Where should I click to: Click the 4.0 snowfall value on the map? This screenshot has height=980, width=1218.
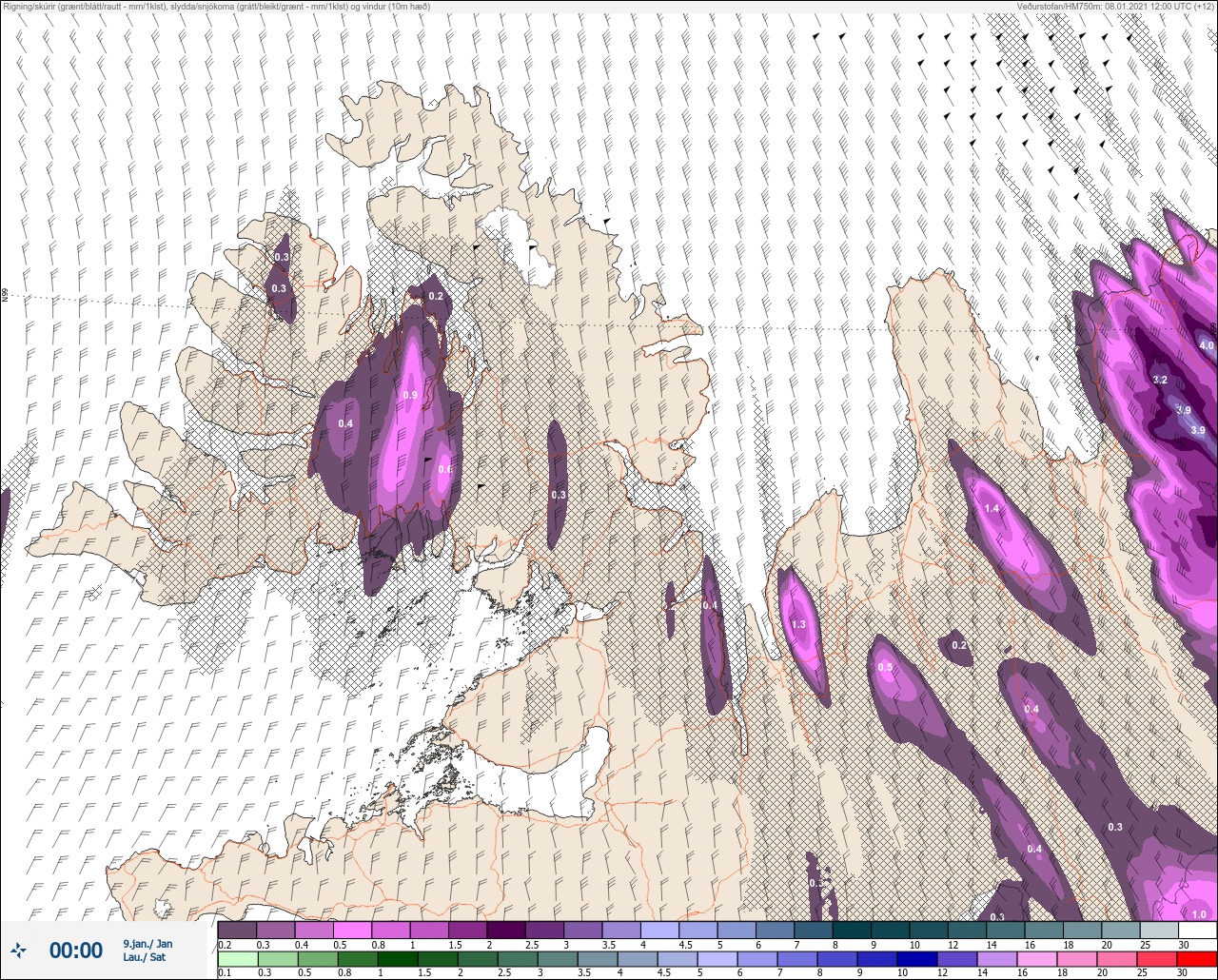point(1207,345)
